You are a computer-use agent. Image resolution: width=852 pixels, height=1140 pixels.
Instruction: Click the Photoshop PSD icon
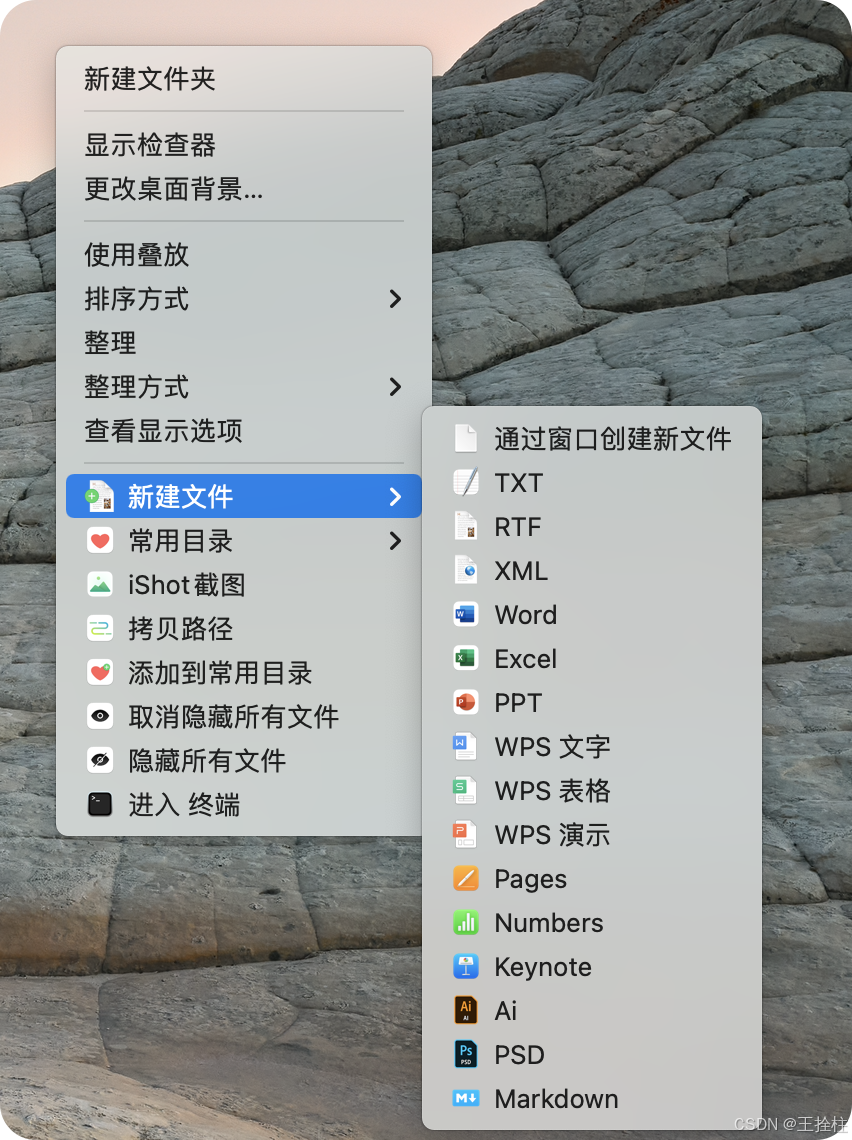click(466, 1054)
